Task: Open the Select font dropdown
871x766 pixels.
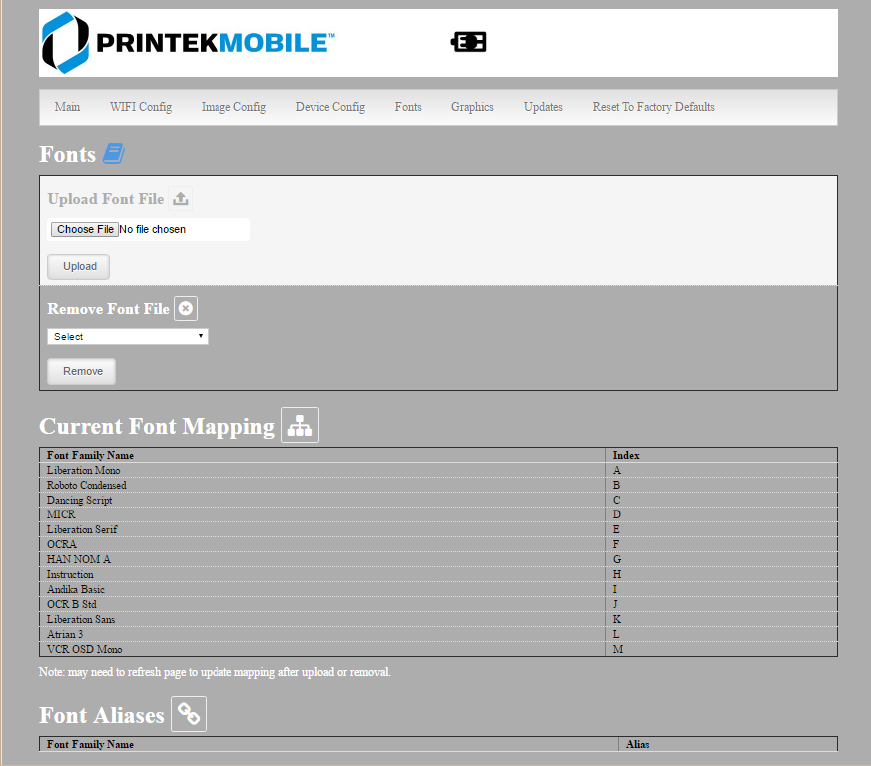Action: 128,337
